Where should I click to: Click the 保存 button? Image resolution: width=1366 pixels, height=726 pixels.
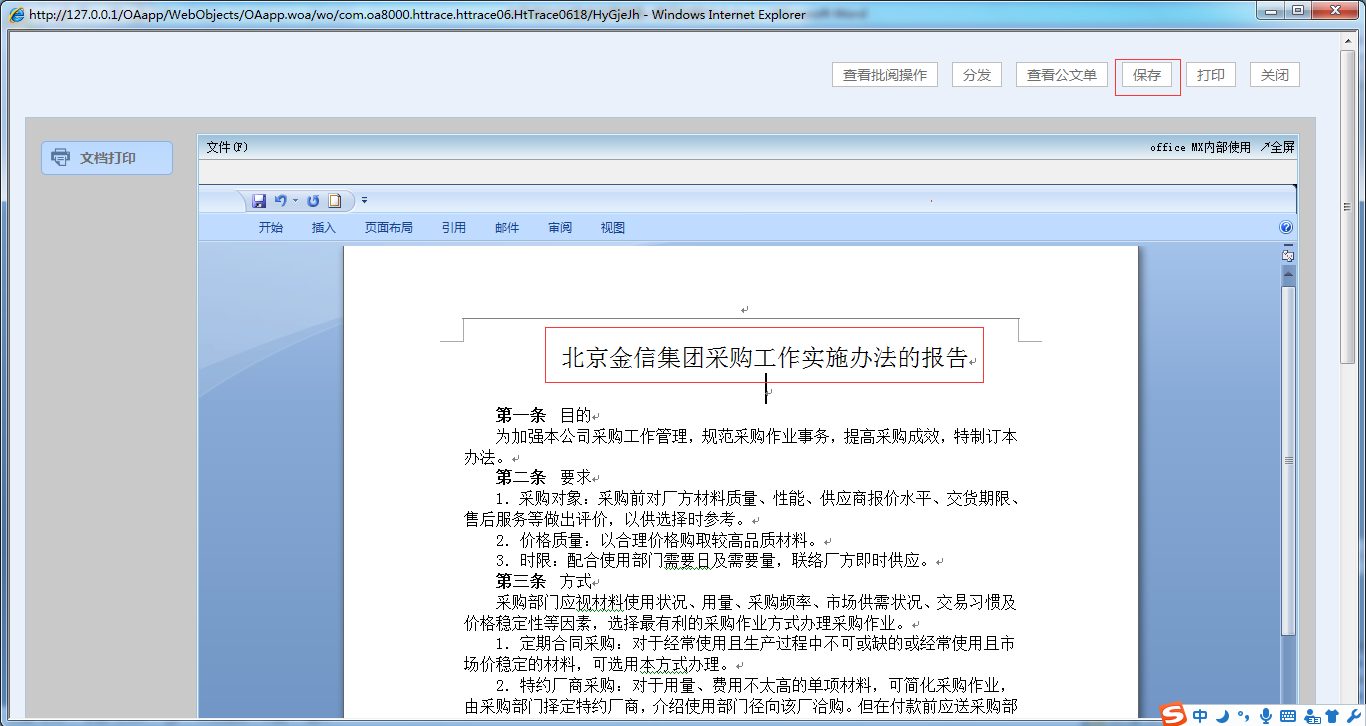point(1146,74)
